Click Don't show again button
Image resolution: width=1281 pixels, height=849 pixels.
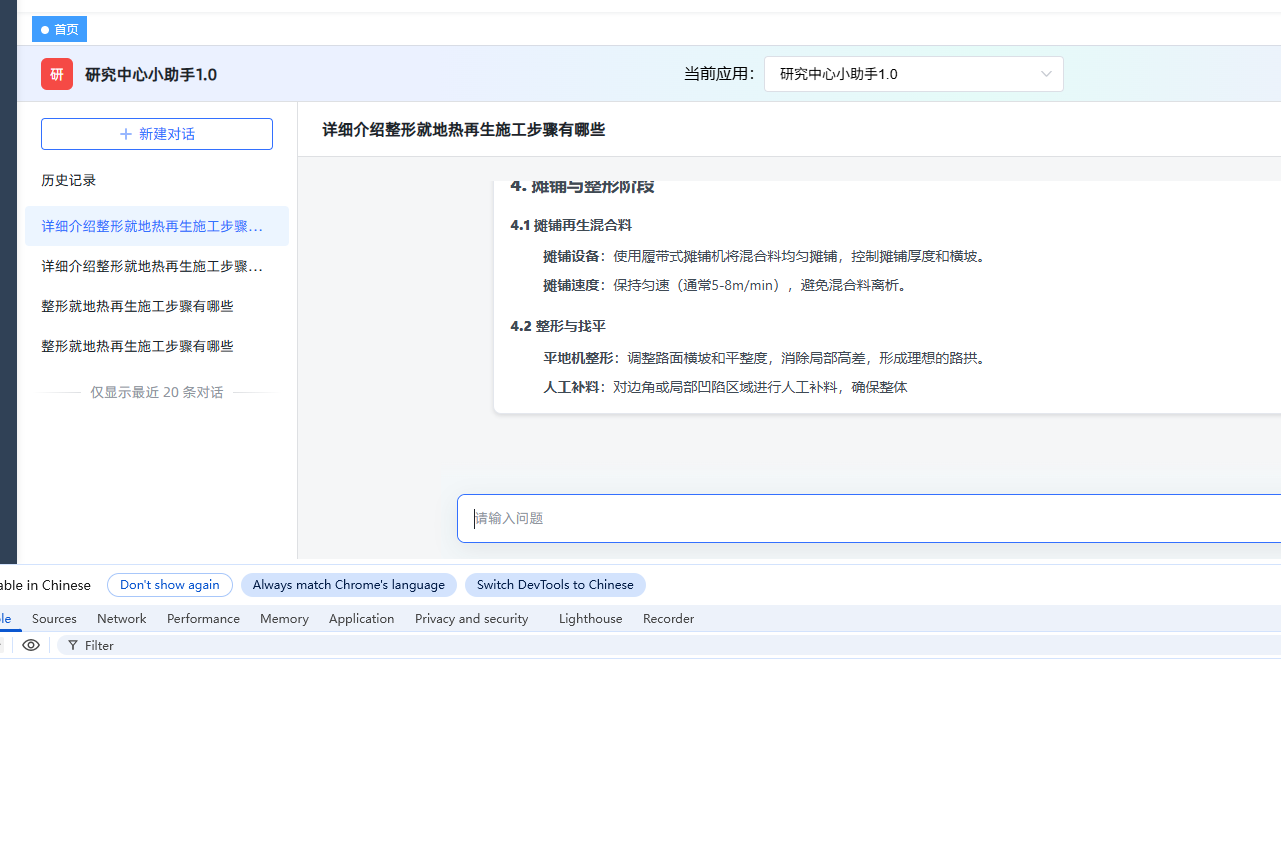click(170, 585)
